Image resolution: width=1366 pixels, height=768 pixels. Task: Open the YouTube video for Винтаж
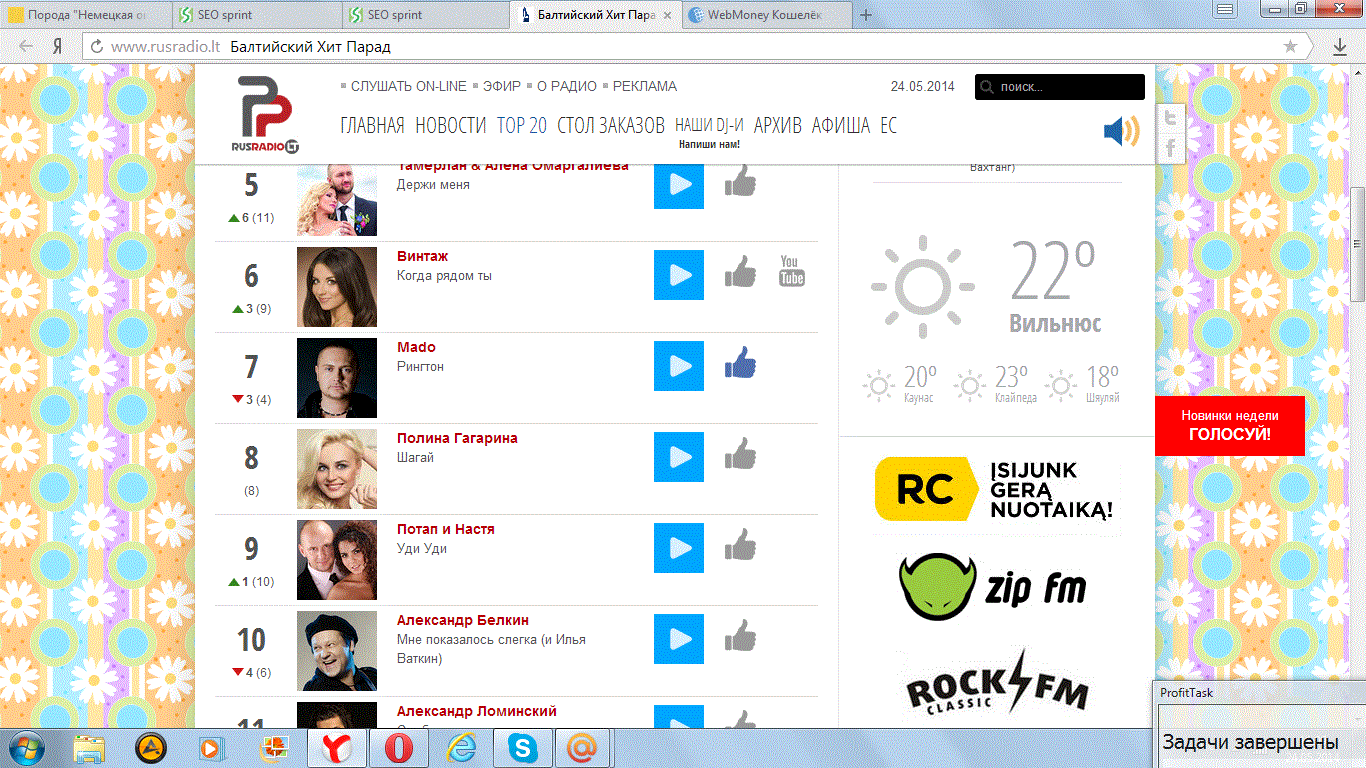pos(791,271)
